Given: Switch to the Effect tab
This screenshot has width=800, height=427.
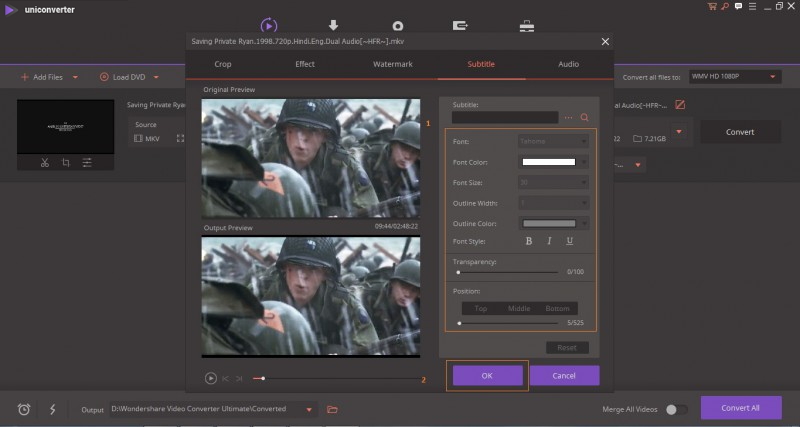Looking at the screenshot, I should [x=305, y=64].
